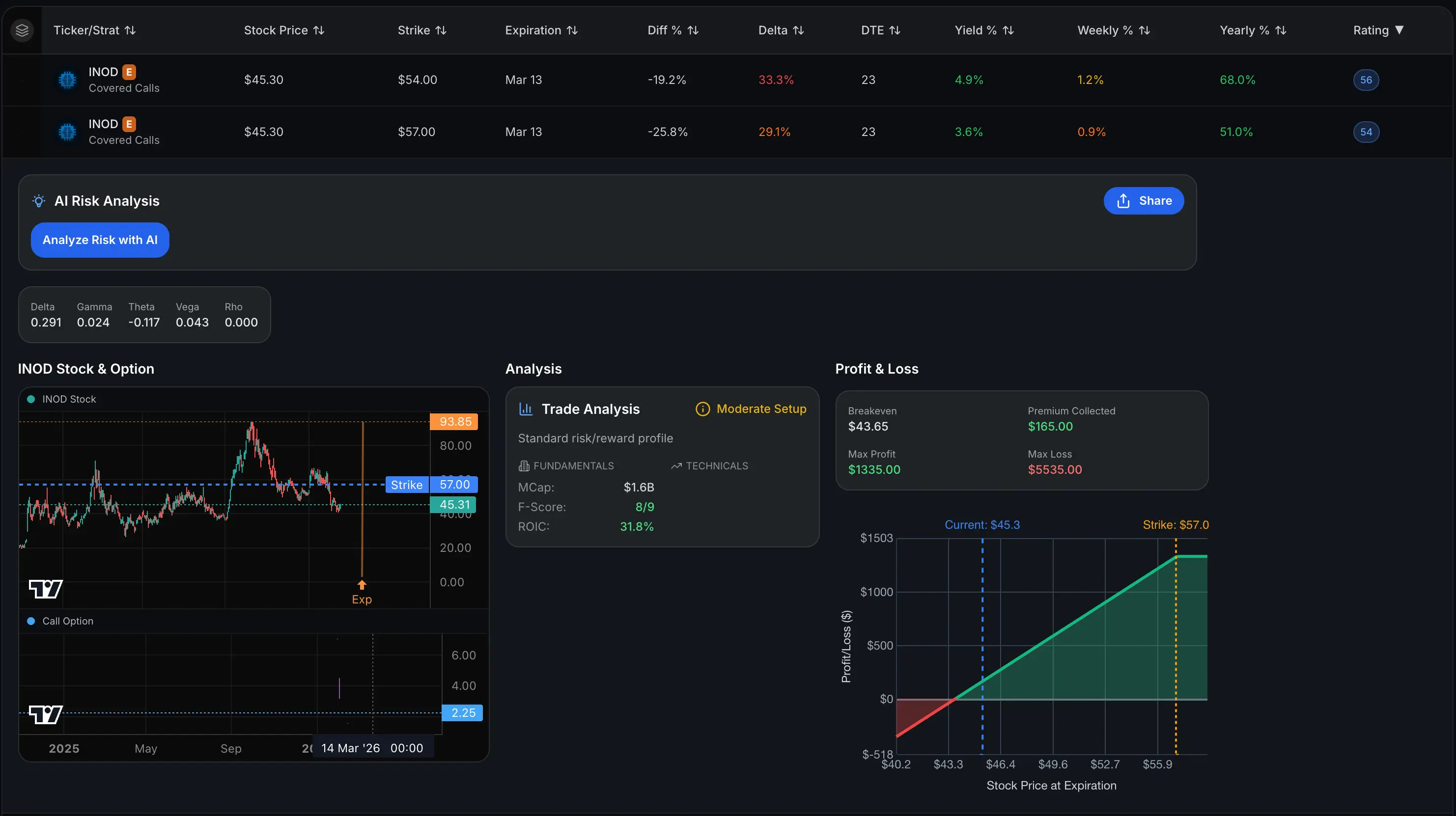Sort by Expiration column
This screenshot has width=1456, height=816.
(541, 30)
